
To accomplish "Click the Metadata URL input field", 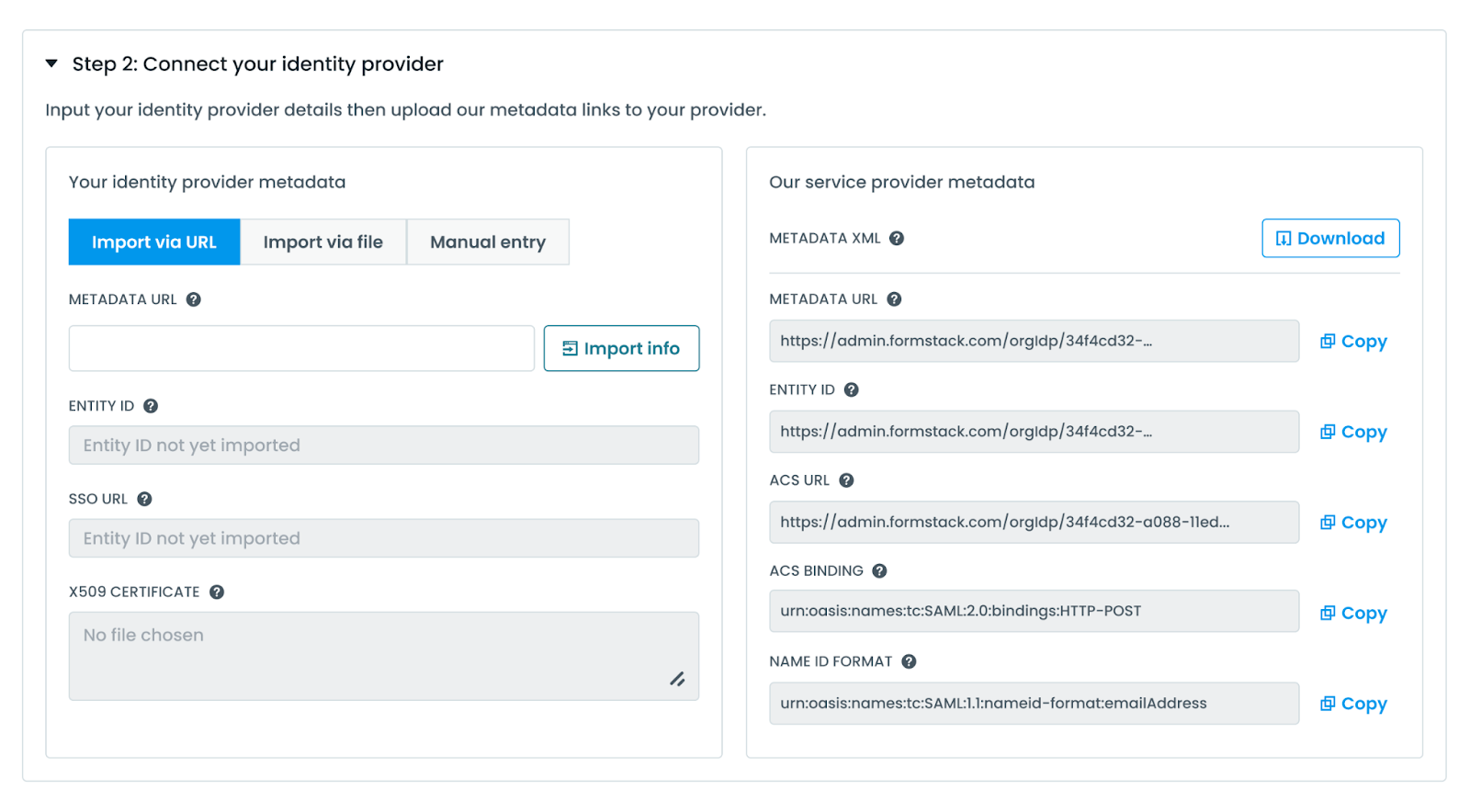I will pyautogui.click(x=301, y=349).
